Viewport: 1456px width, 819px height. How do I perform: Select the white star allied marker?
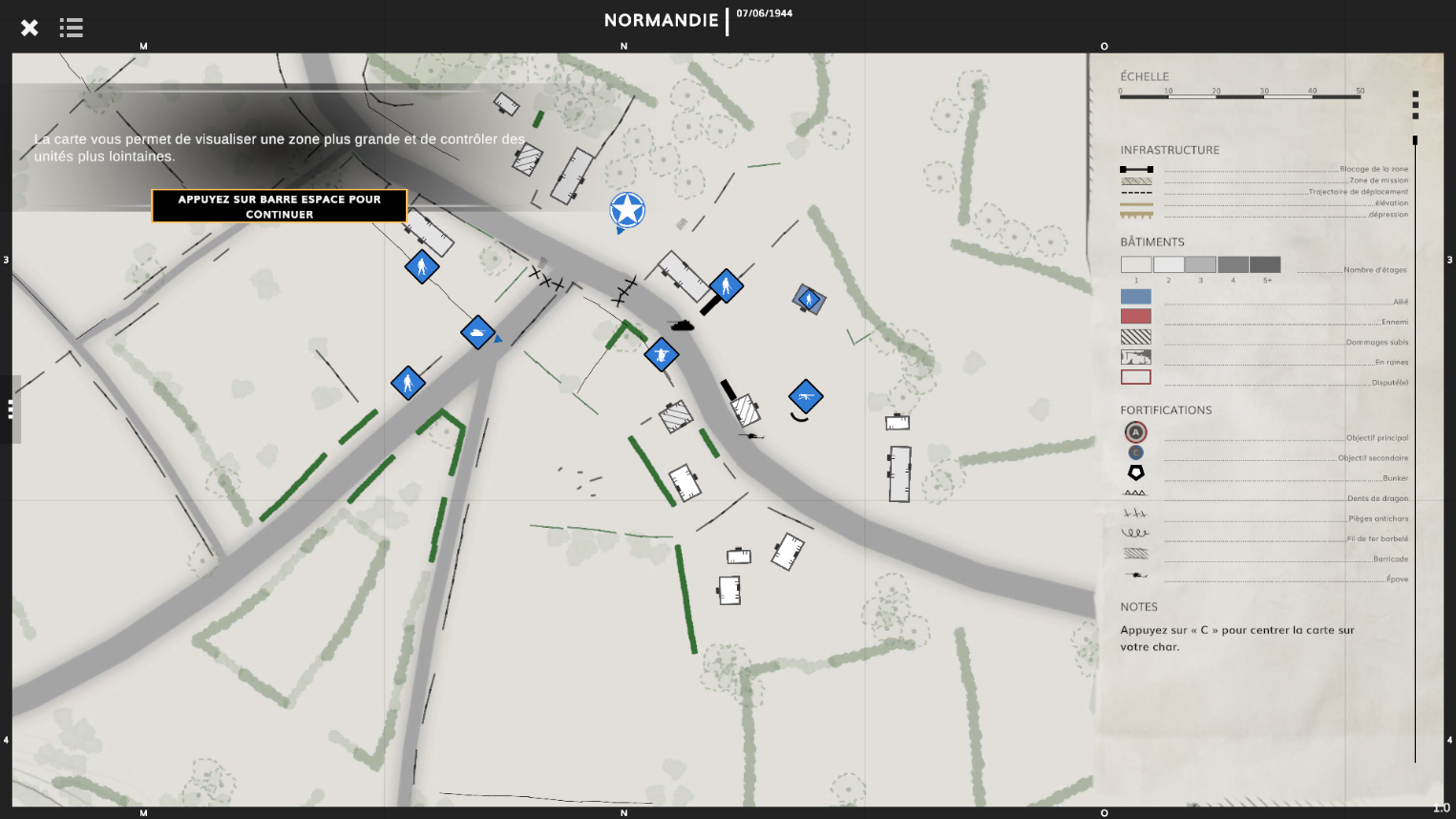point(627,210)
